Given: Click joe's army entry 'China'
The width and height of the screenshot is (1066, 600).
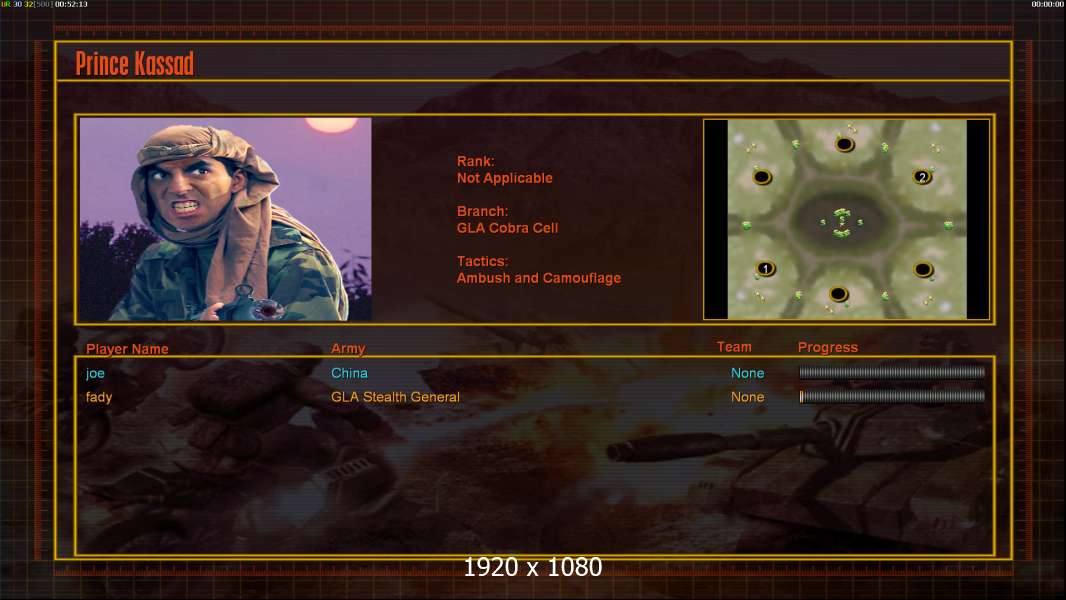Looking at the screenshot, I should 349,373.
